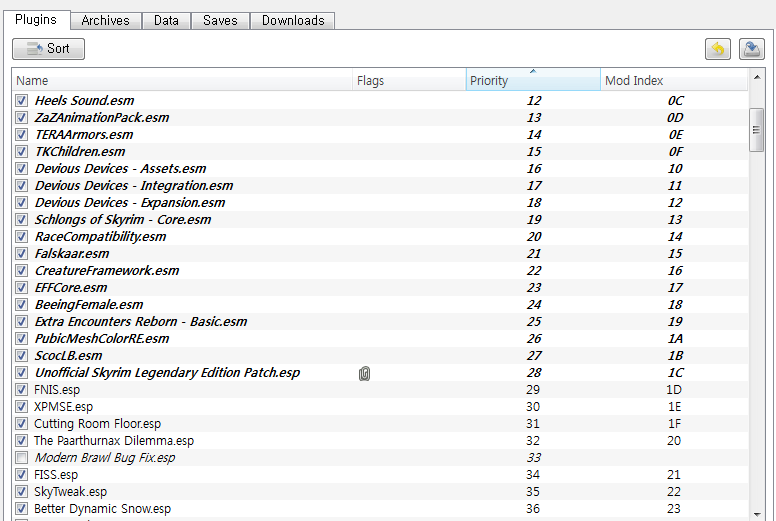776x521 pixels.
Task: Disable BeeingFemale.esm checkbox
Action: pos(21,305)
